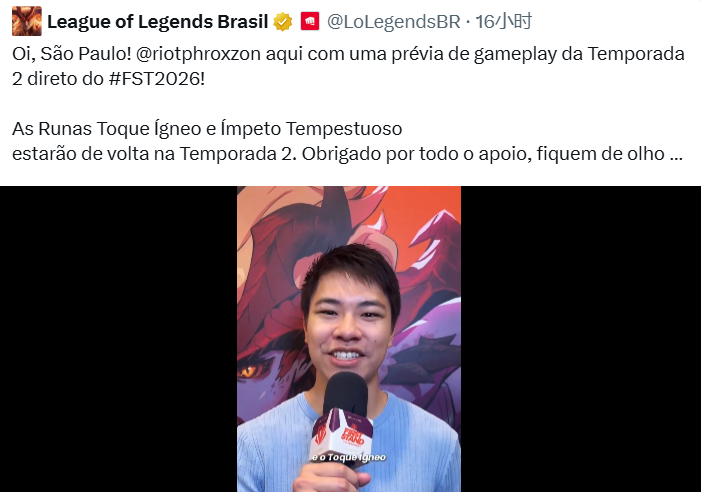Click the gold verified badge
Screen dimensions: 701x492
(283, 21)
